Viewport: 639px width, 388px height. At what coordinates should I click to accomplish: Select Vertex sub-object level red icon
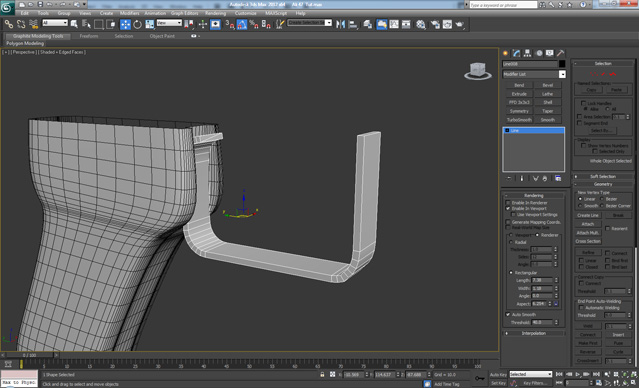tap(593, 74)
